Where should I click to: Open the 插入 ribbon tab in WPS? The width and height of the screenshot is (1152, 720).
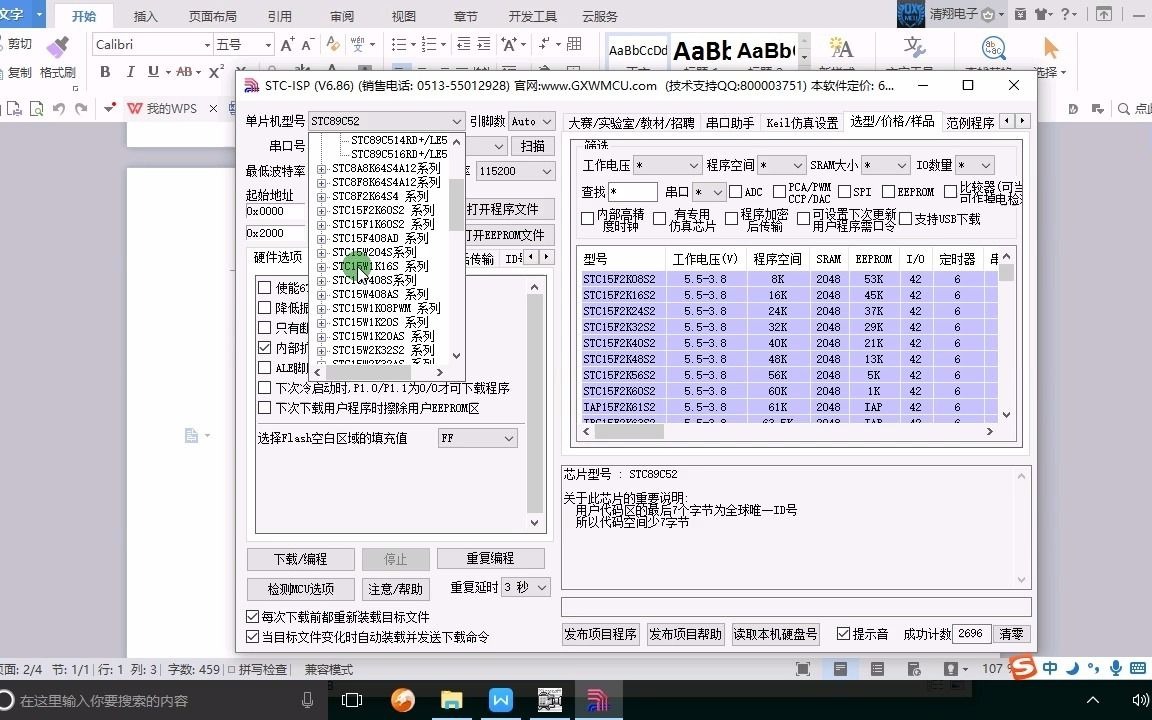[x=145, y=16]
